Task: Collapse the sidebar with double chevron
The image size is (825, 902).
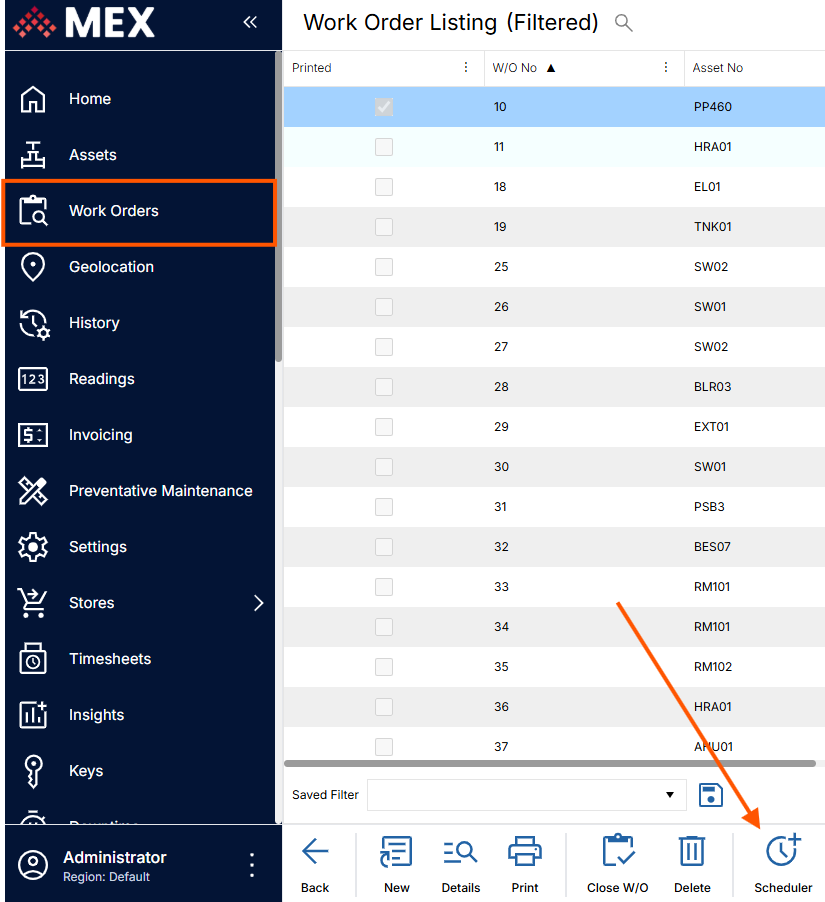Action: tap(250, 22)
